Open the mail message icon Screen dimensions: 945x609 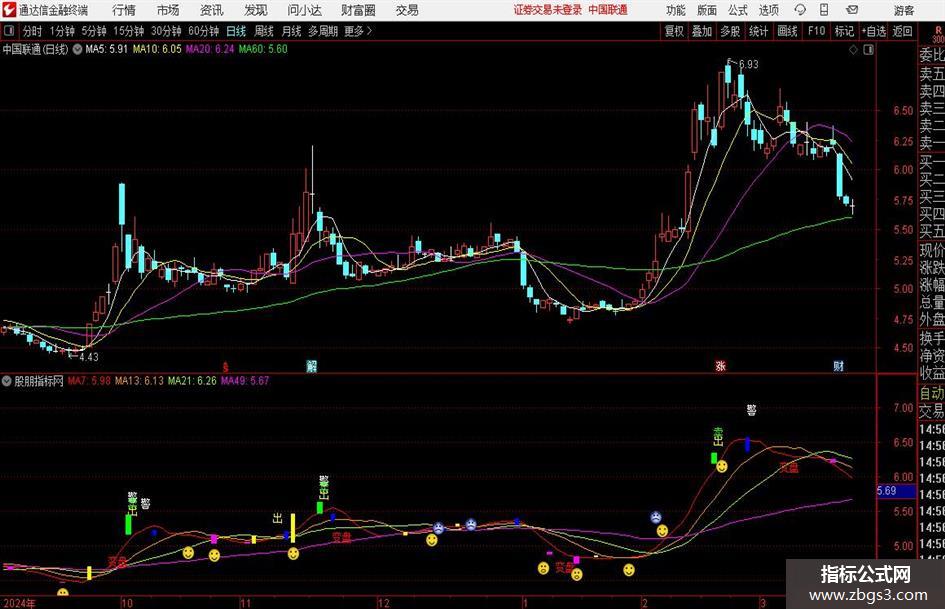(852, 10)
